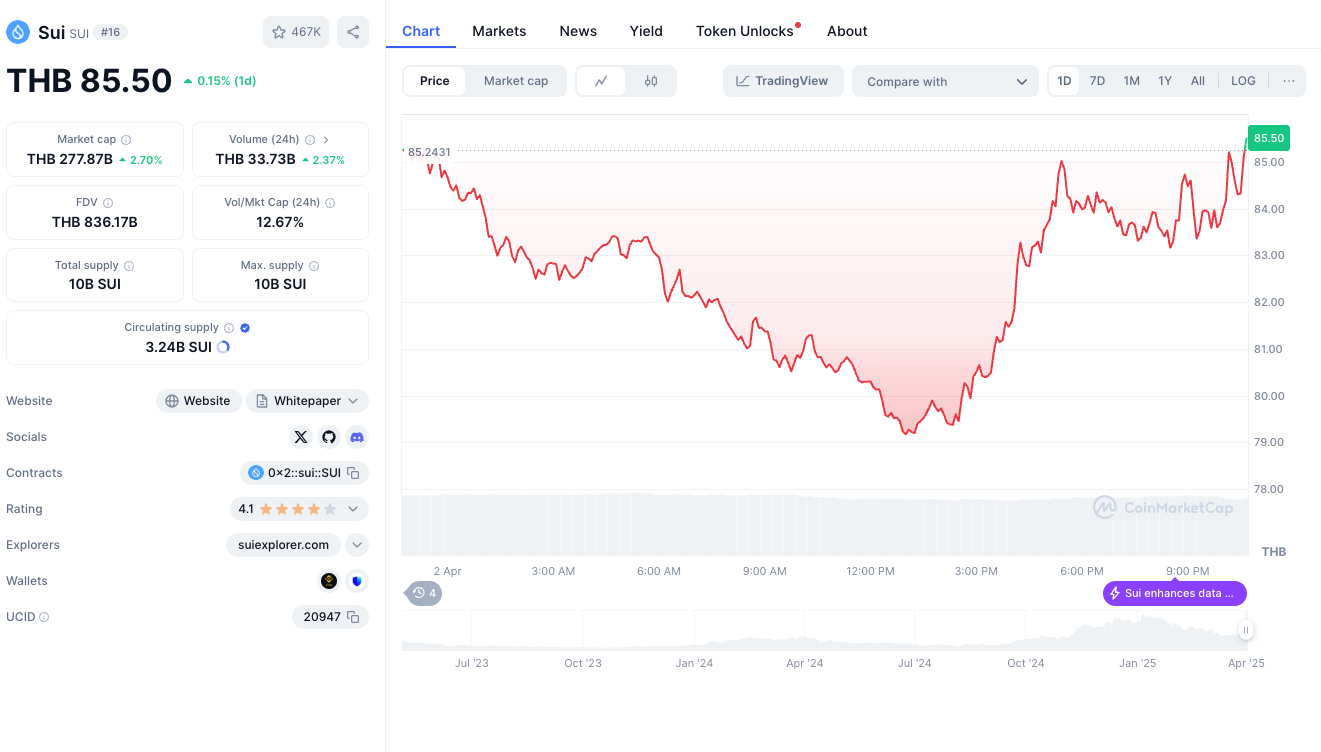Image resolution: width=1321 pixels, height=752 pixels.
Task: Open UCID info icon
Action: [44, 617]
